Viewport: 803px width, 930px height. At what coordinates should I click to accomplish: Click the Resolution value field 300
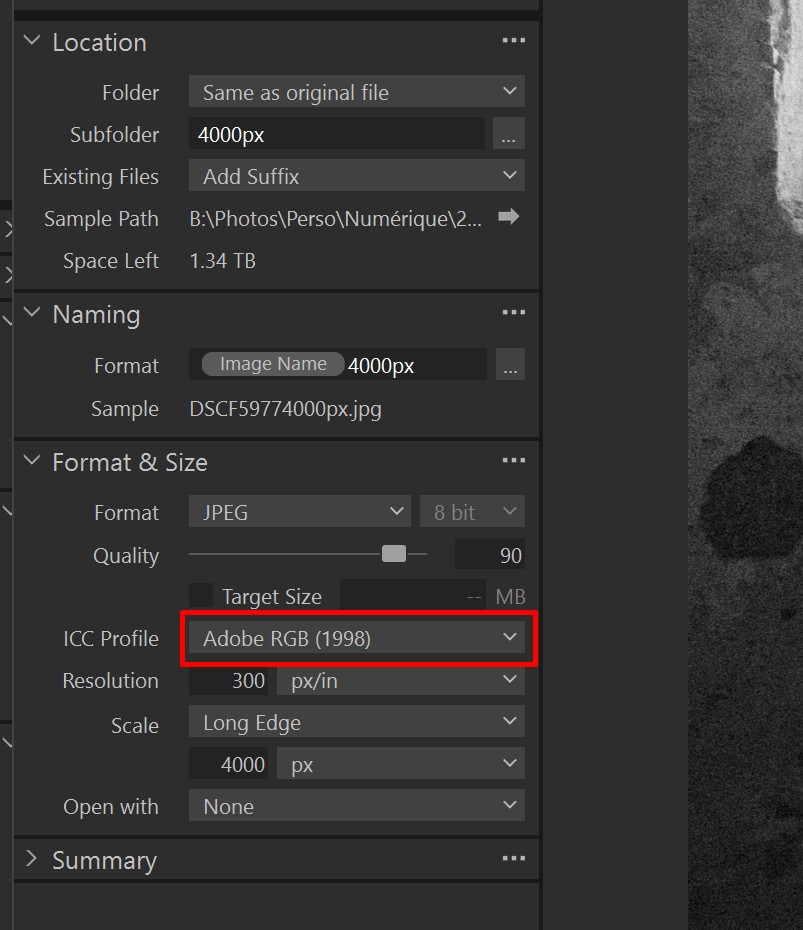(229, 680)
